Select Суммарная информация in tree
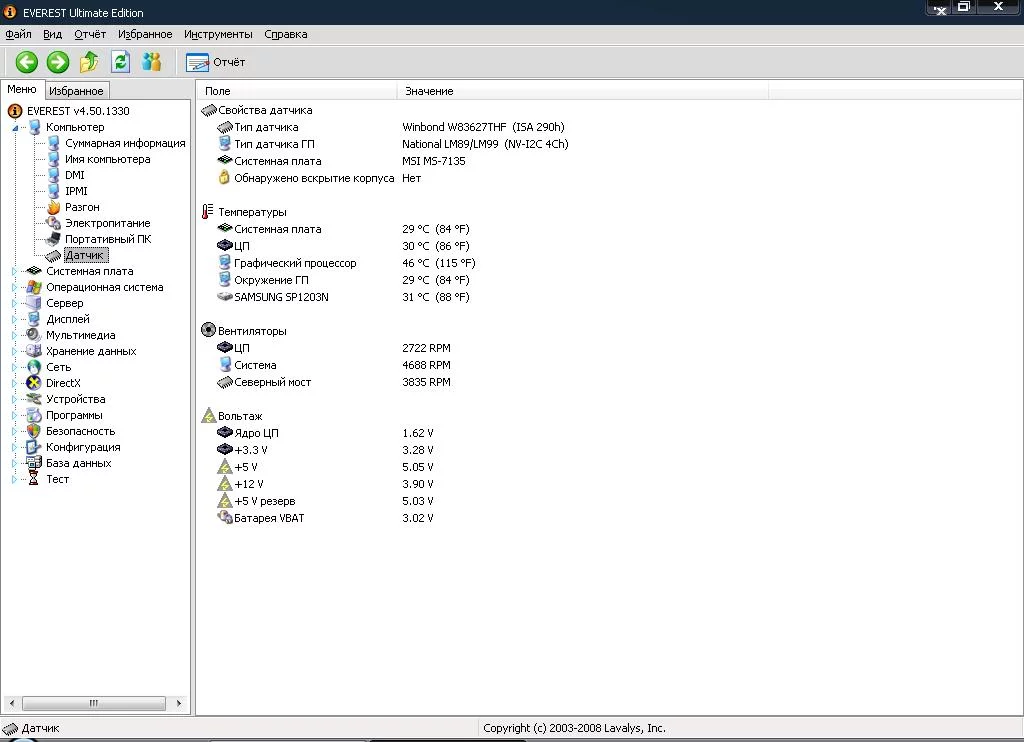Screen dimensions: 1024x742 [x=125, y=143]
